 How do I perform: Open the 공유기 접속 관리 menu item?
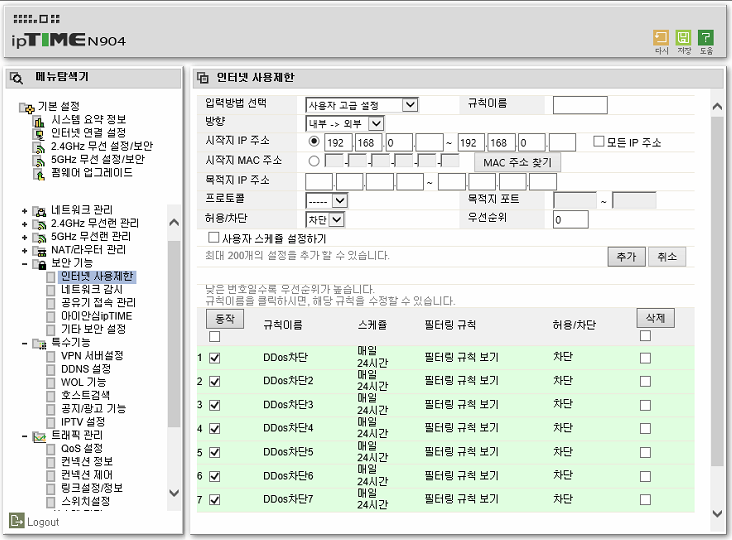coord(99,303)
